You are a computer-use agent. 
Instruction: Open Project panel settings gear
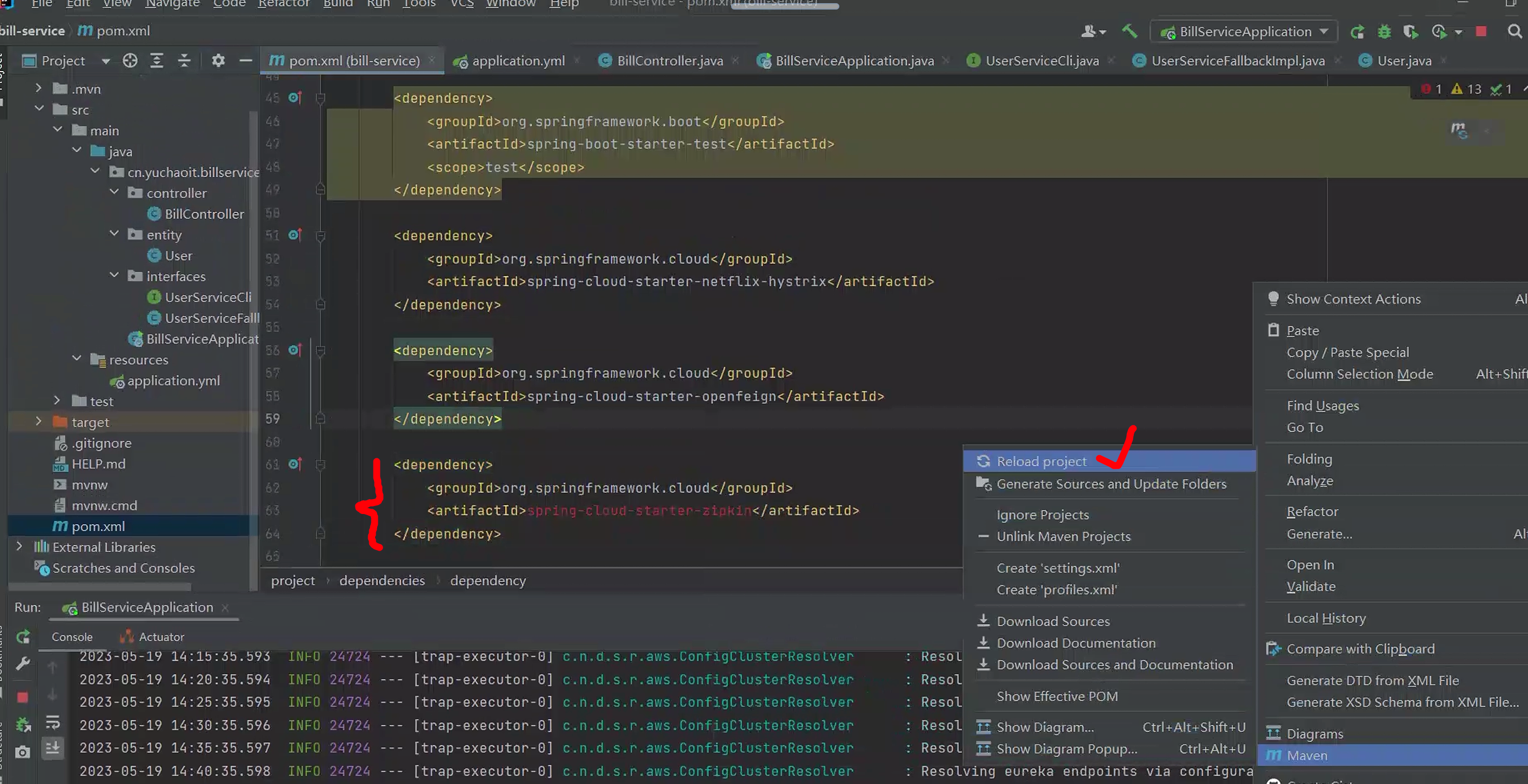click(218, 60)
